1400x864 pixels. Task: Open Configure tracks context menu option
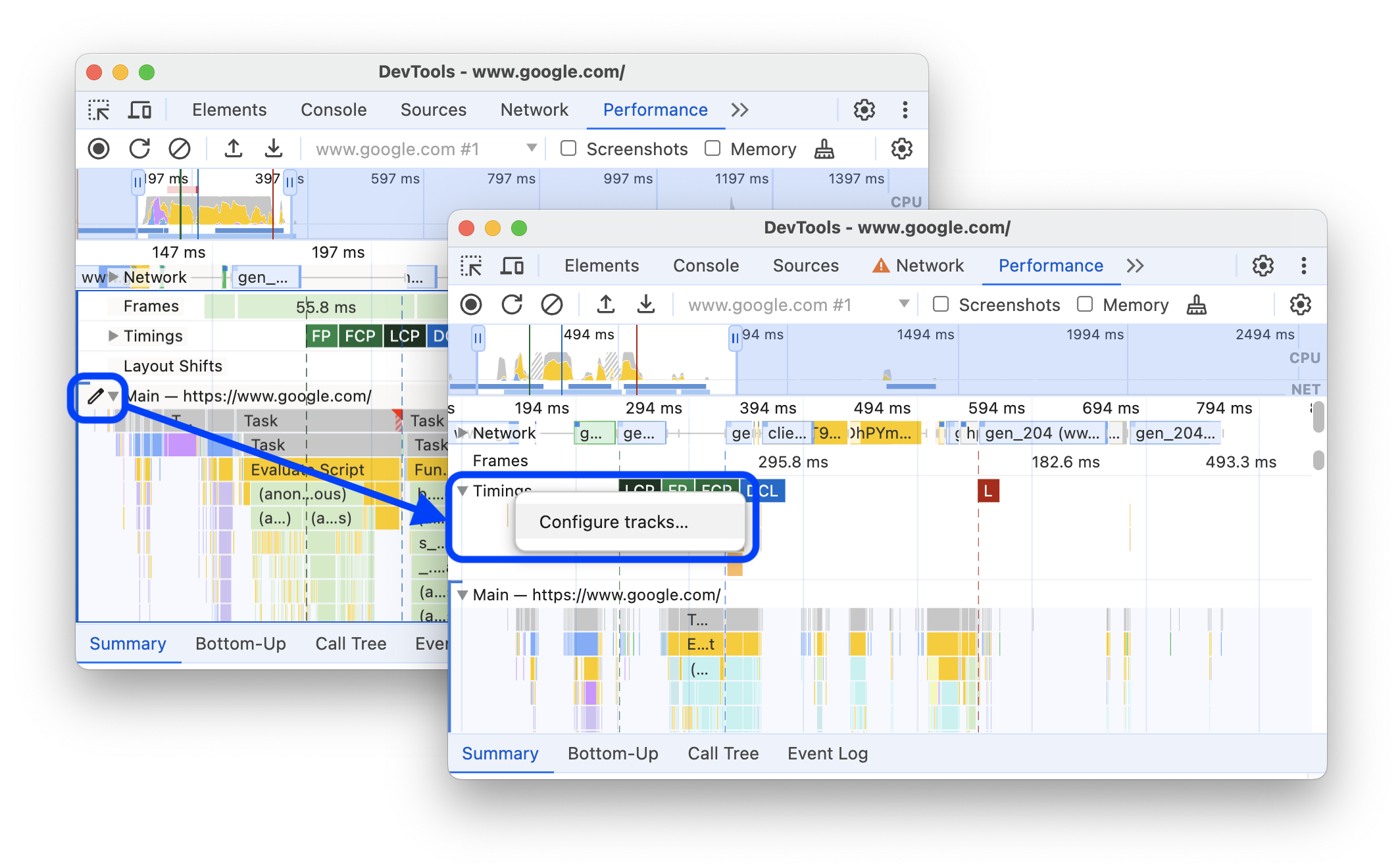[612, 521]
